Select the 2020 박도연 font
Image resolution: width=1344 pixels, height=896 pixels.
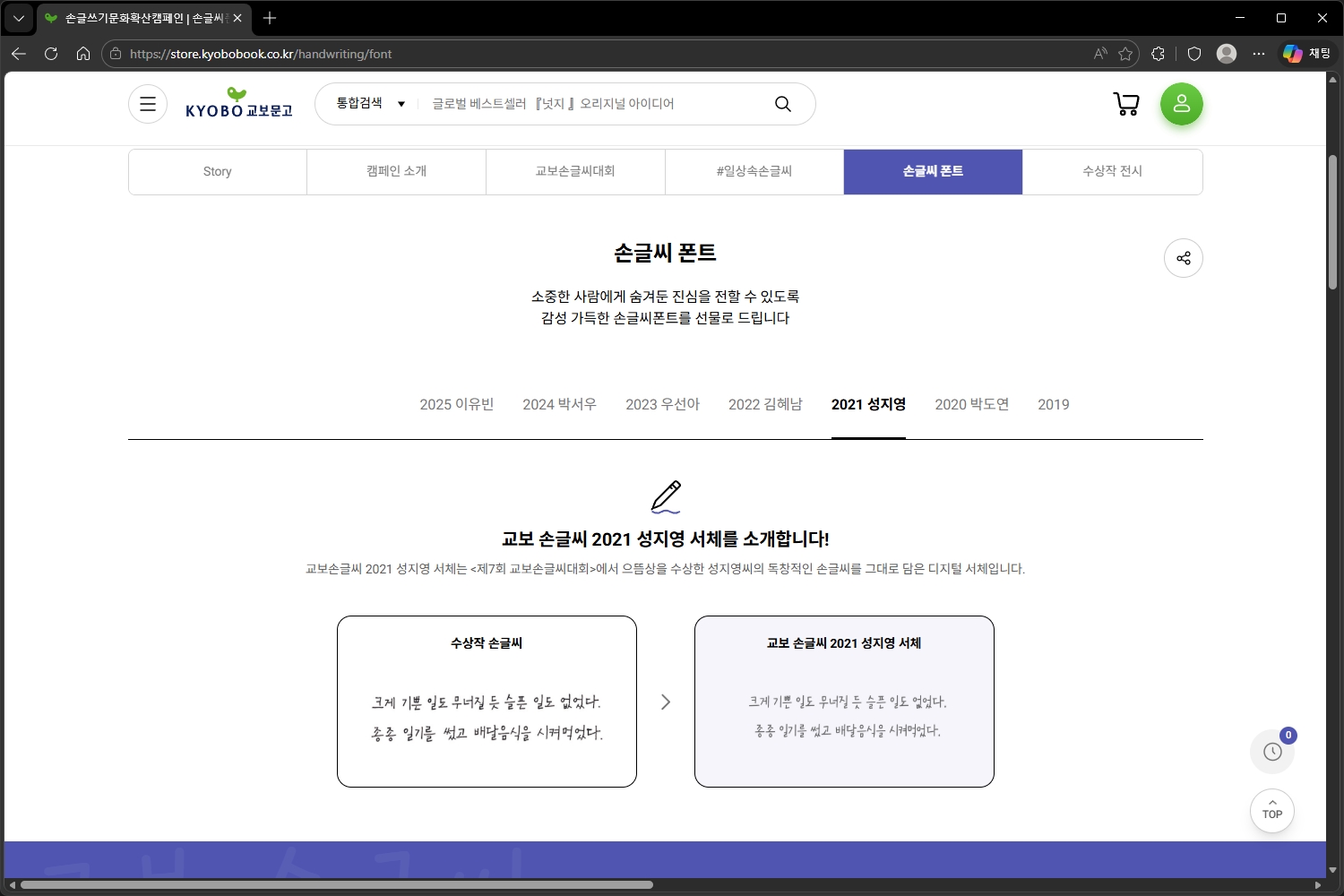click(x=972, y=404)
